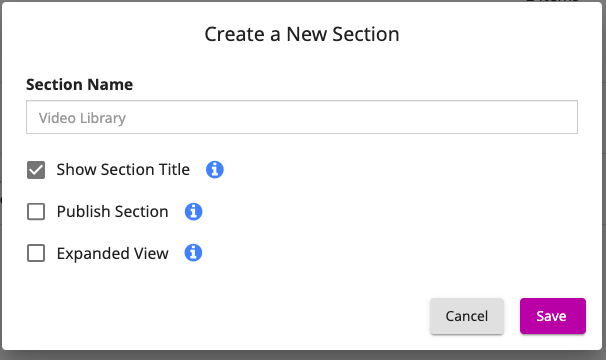
Task: Cancel creating the new section
Action: tap(466, 316)
